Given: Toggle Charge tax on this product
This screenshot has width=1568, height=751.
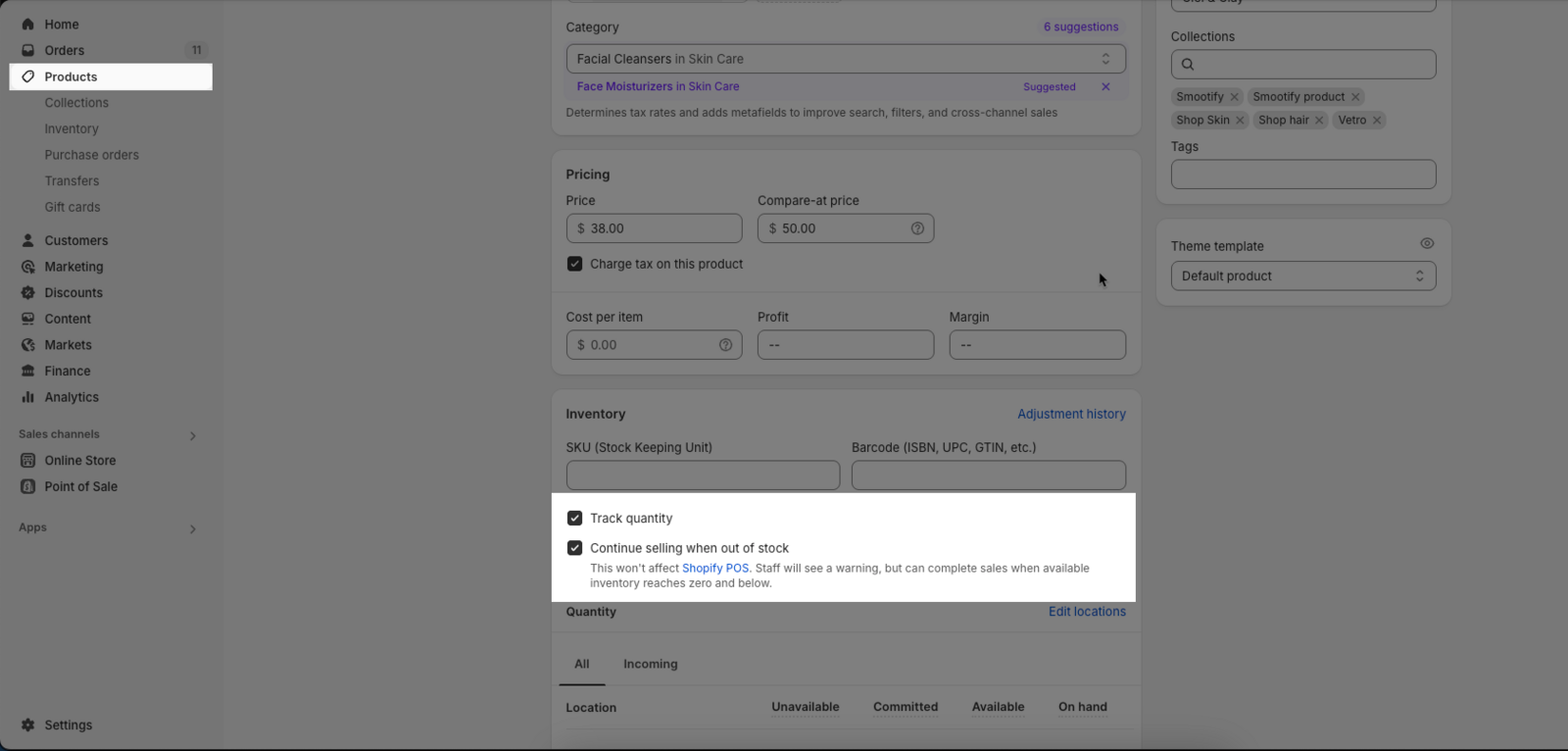Looking at the screenshot, I should pos(574,264).
